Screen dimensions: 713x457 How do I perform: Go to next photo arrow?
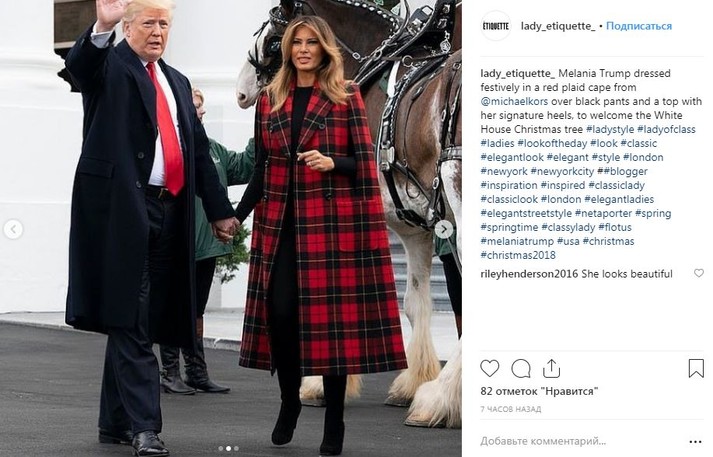click(443, 230)
